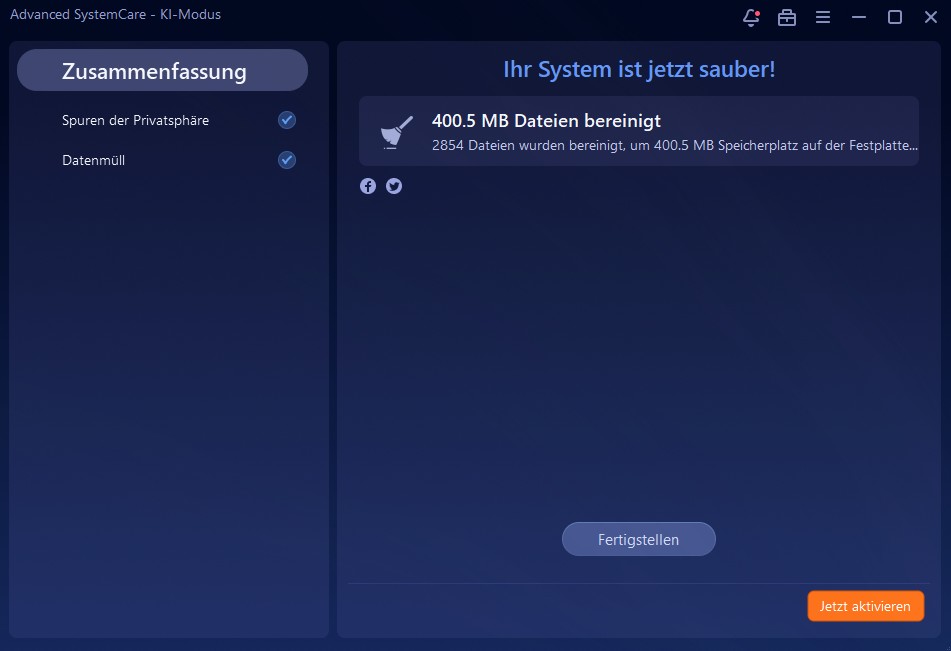Click the '2854 Dateien wurden bereinigt' description

pos(674,146)
